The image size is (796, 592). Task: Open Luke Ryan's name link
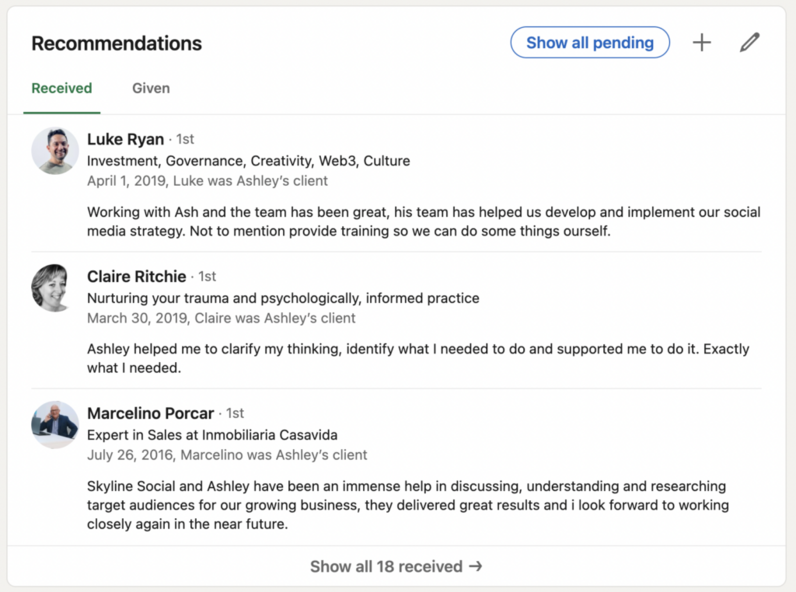[x=125, y=139]
